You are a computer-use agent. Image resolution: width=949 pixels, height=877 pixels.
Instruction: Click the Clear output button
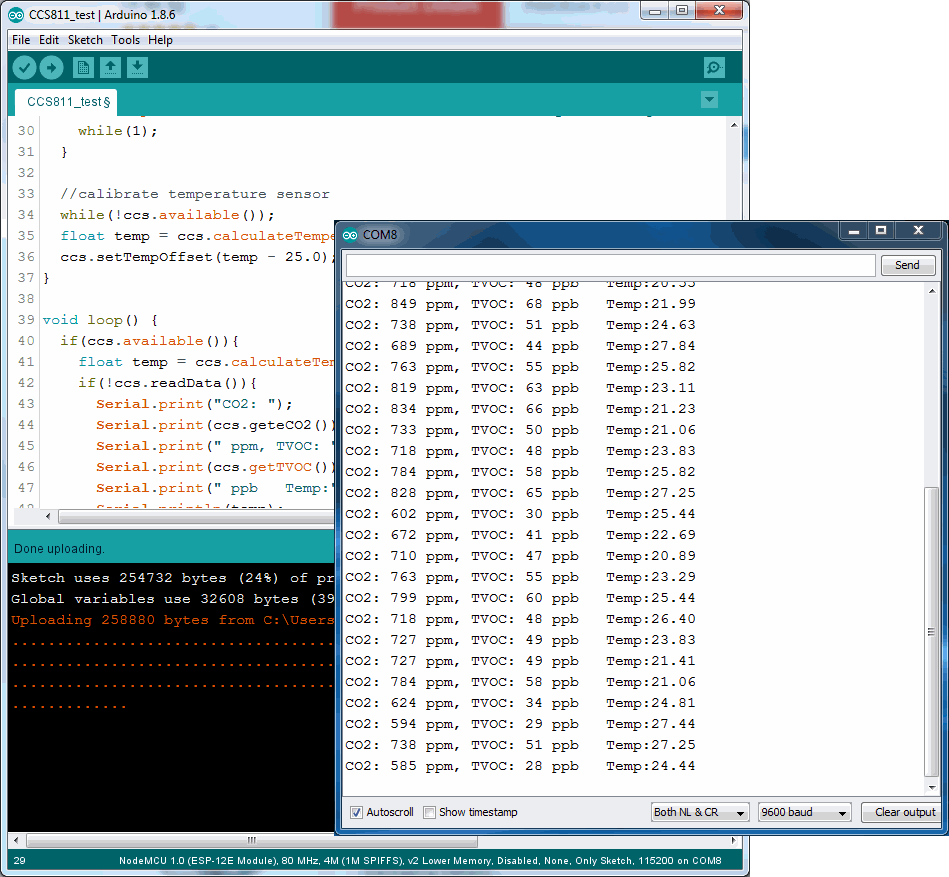click(899, 812)
